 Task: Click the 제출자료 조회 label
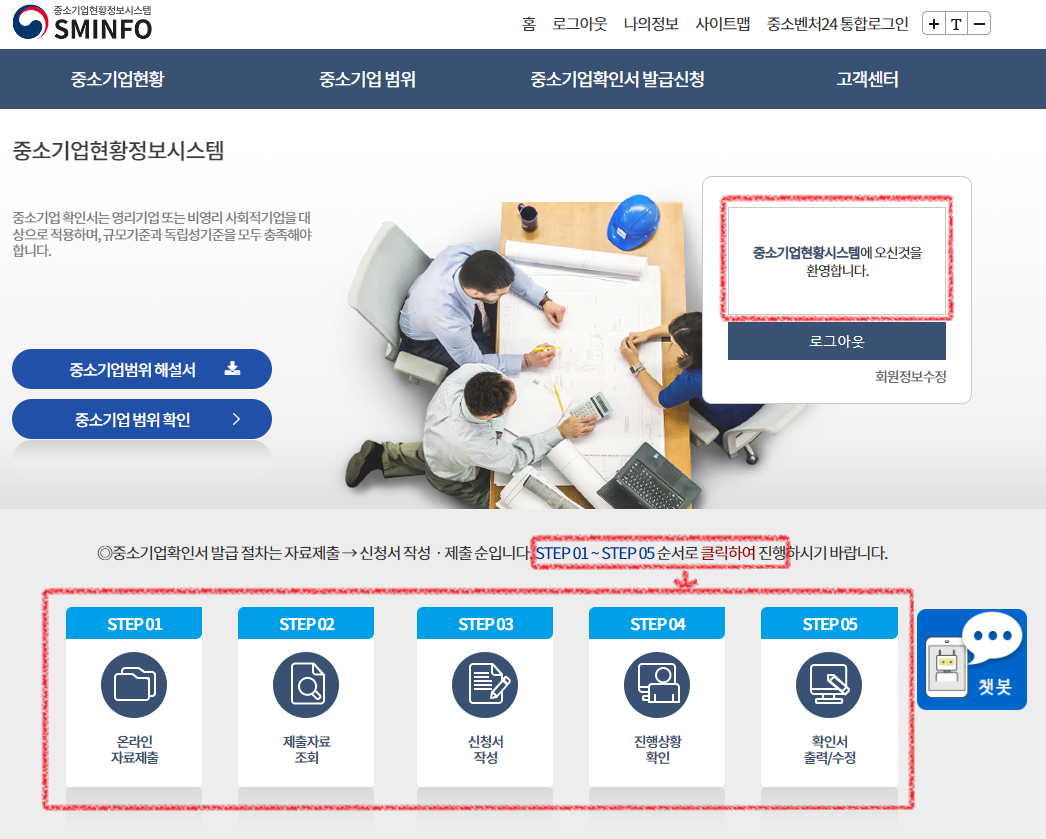coord(306,750)
